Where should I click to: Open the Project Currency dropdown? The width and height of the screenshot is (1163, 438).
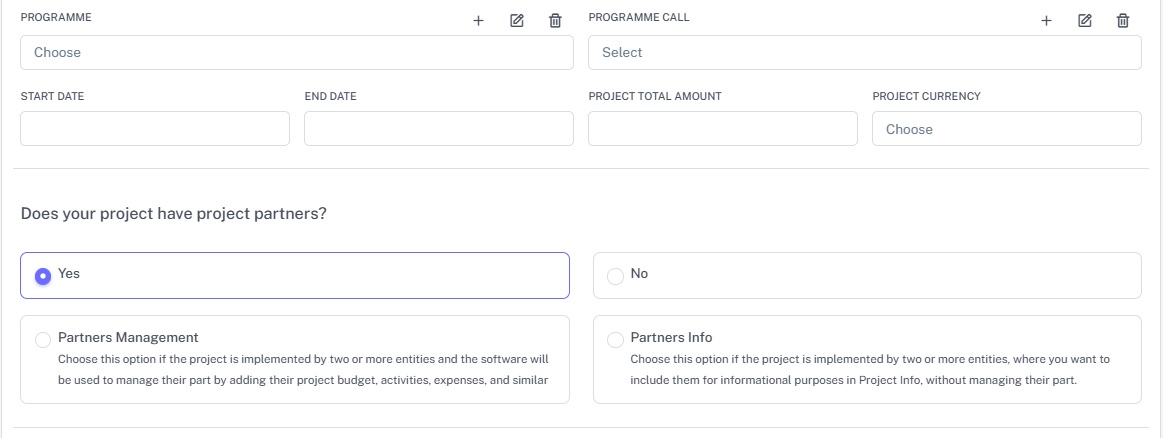(1006, 129)
